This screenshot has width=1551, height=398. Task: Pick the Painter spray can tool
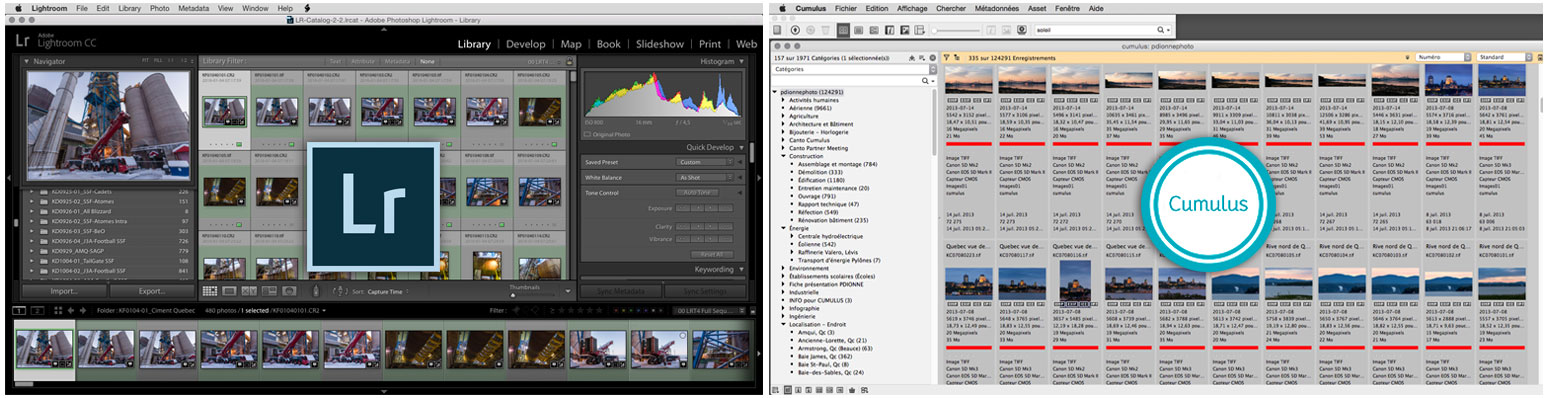316,291
